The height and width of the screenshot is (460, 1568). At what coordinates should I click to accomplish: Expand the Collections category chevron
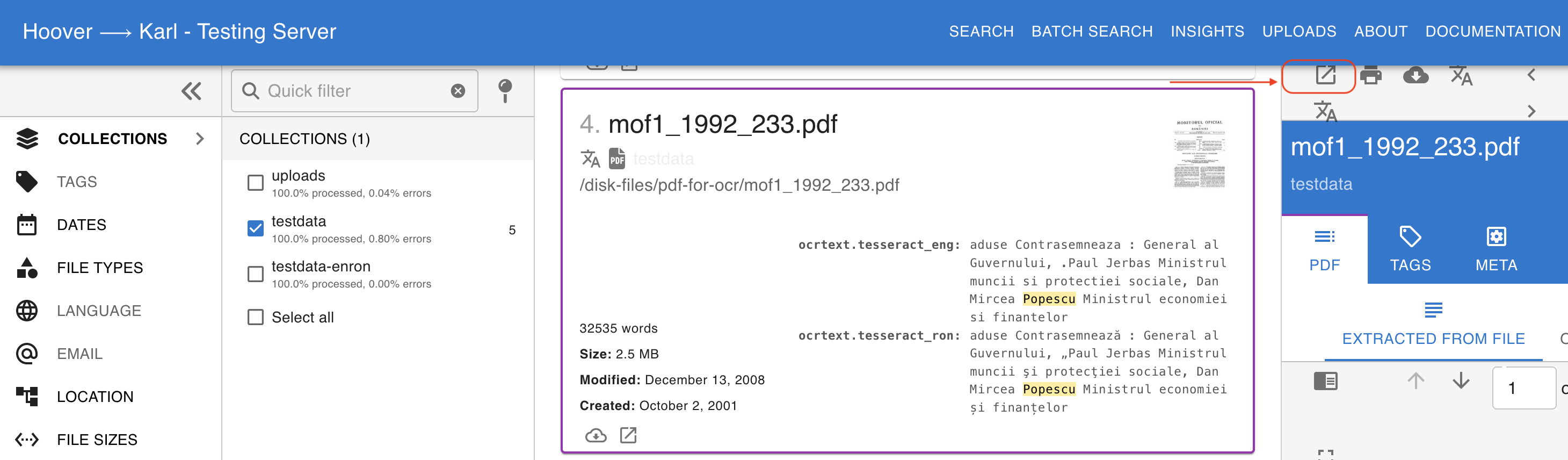pyautogui.click(x=200, y=139)
